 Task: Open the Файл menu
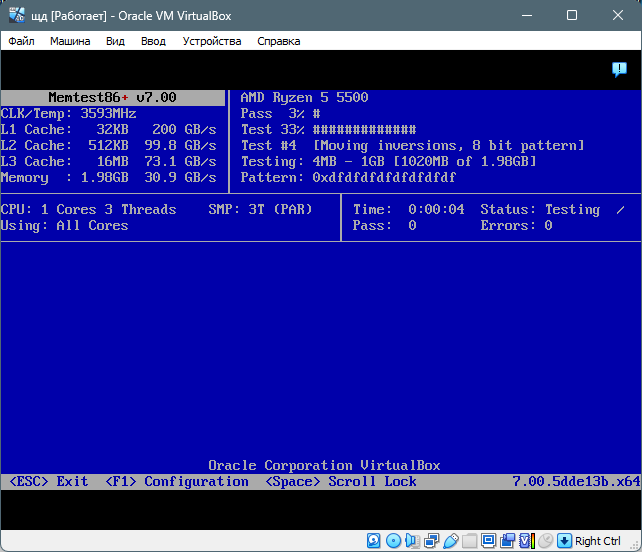21,41
